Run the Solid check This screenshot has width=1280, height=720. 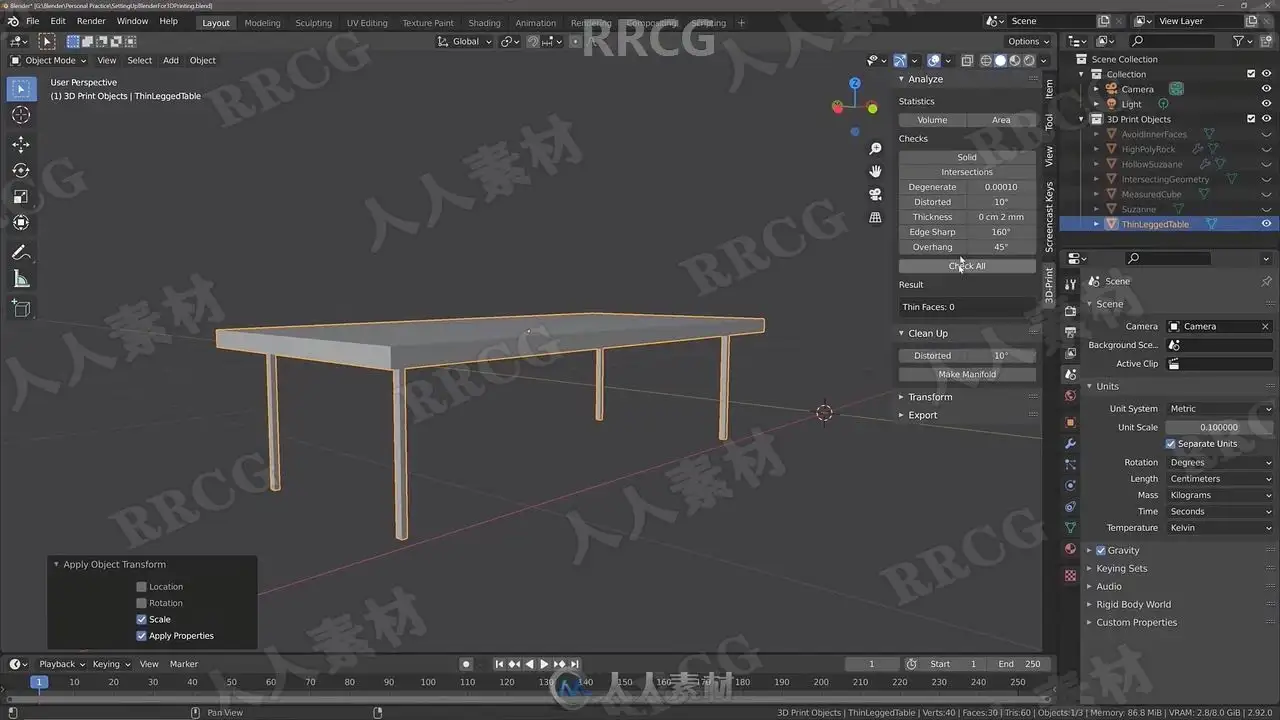967,157
